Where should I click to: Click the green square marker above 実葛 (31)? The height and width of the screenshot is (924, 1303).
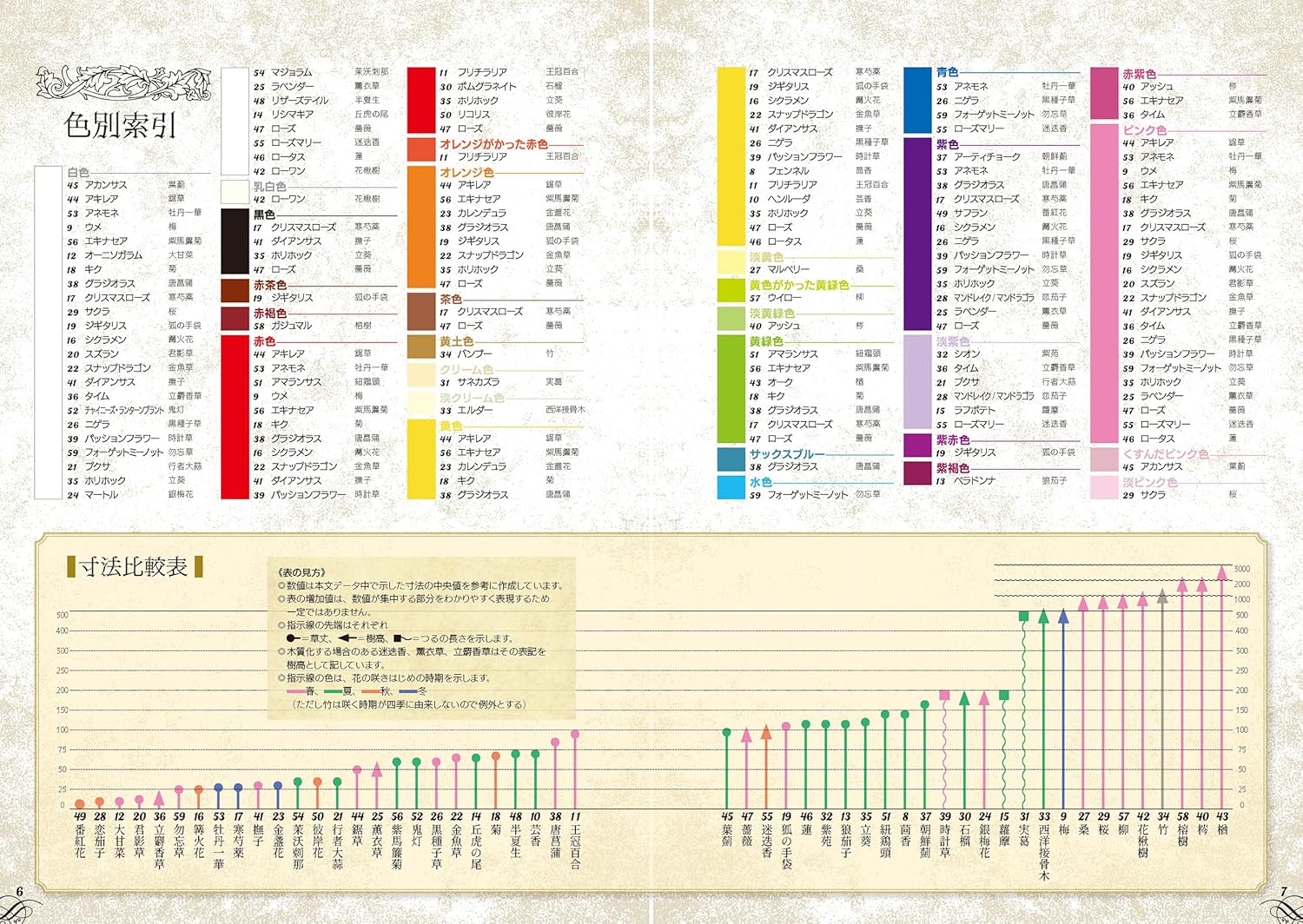(x=1024, y=617)
